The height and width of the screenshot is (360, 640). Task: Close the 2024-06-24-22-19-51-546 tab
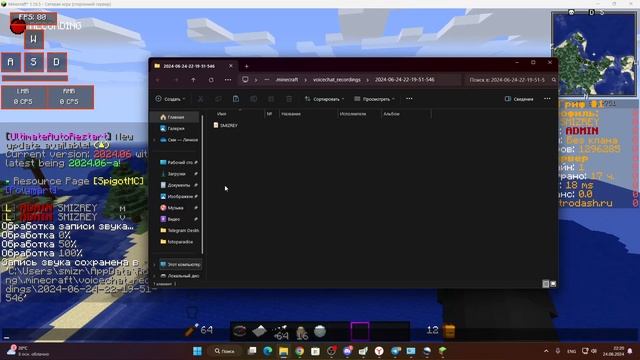(x=231, y=66)
